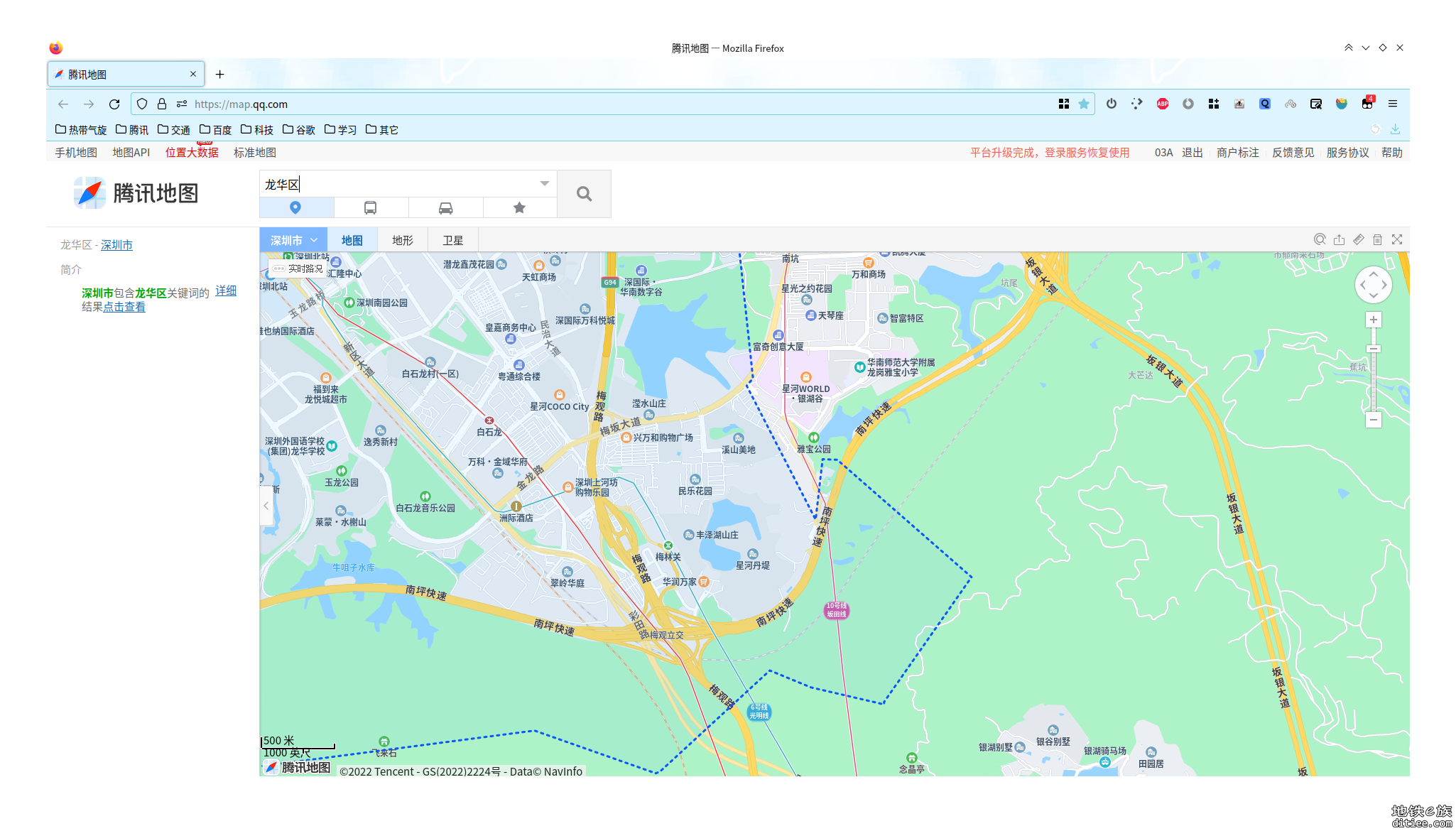Click 退出 to log out
This screenshot has height=831, width=1456.
[x=1192, y=152]
